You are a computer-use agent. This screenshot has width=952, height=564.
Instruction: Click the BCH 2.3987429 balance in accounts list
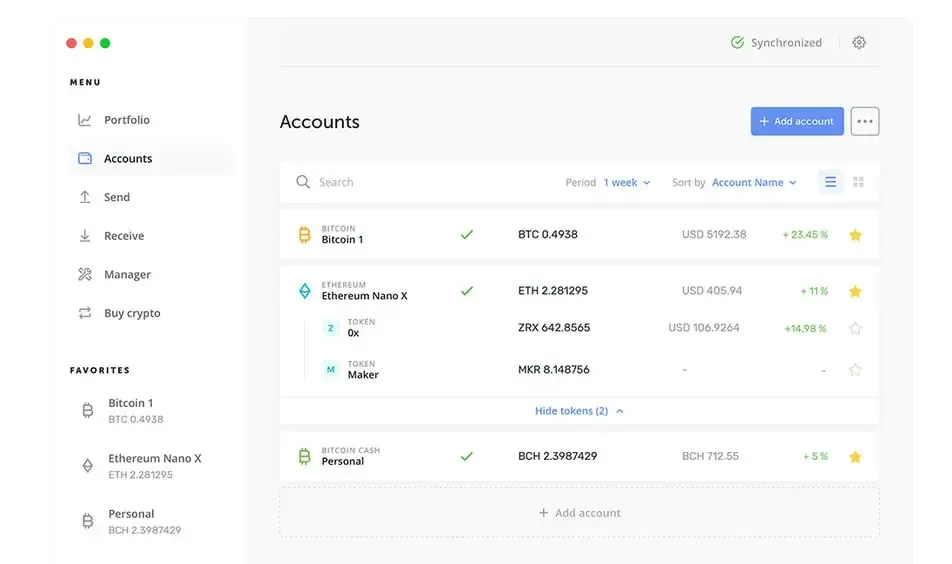tap(557, 456)
